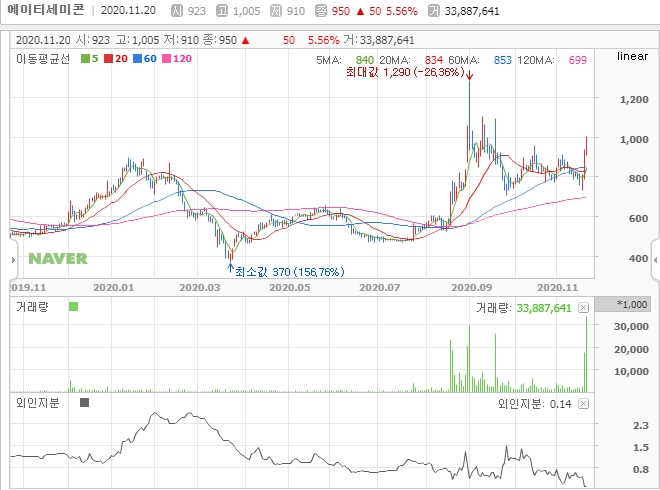The image size is (660, 490).
Task: Click the 2019.11 date axis label
Action: [x=28, y=288]
